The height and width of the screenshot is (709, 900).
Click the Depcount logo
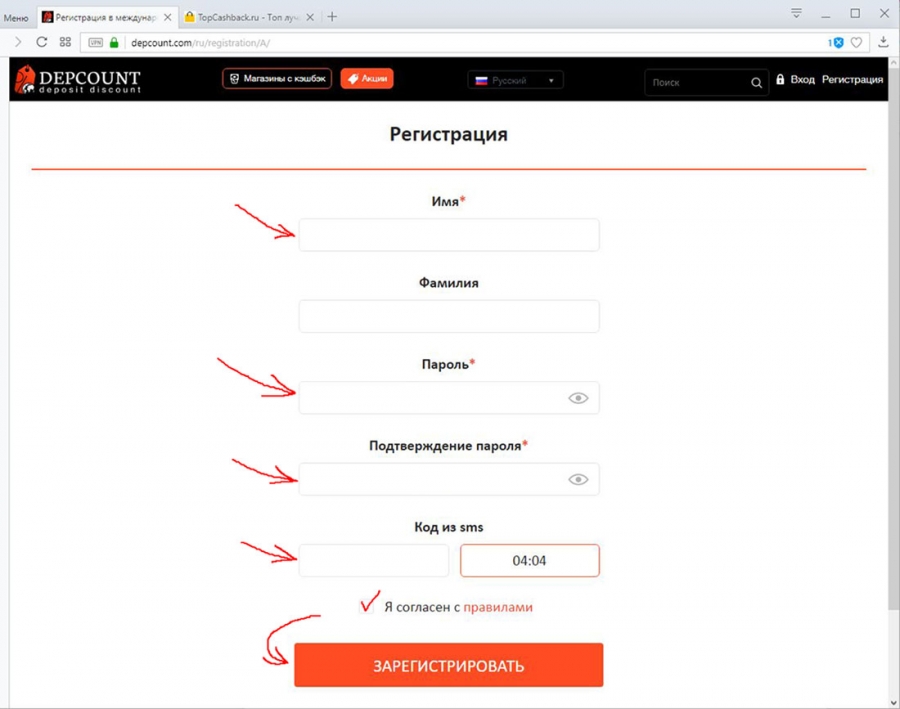coord(78,80)
